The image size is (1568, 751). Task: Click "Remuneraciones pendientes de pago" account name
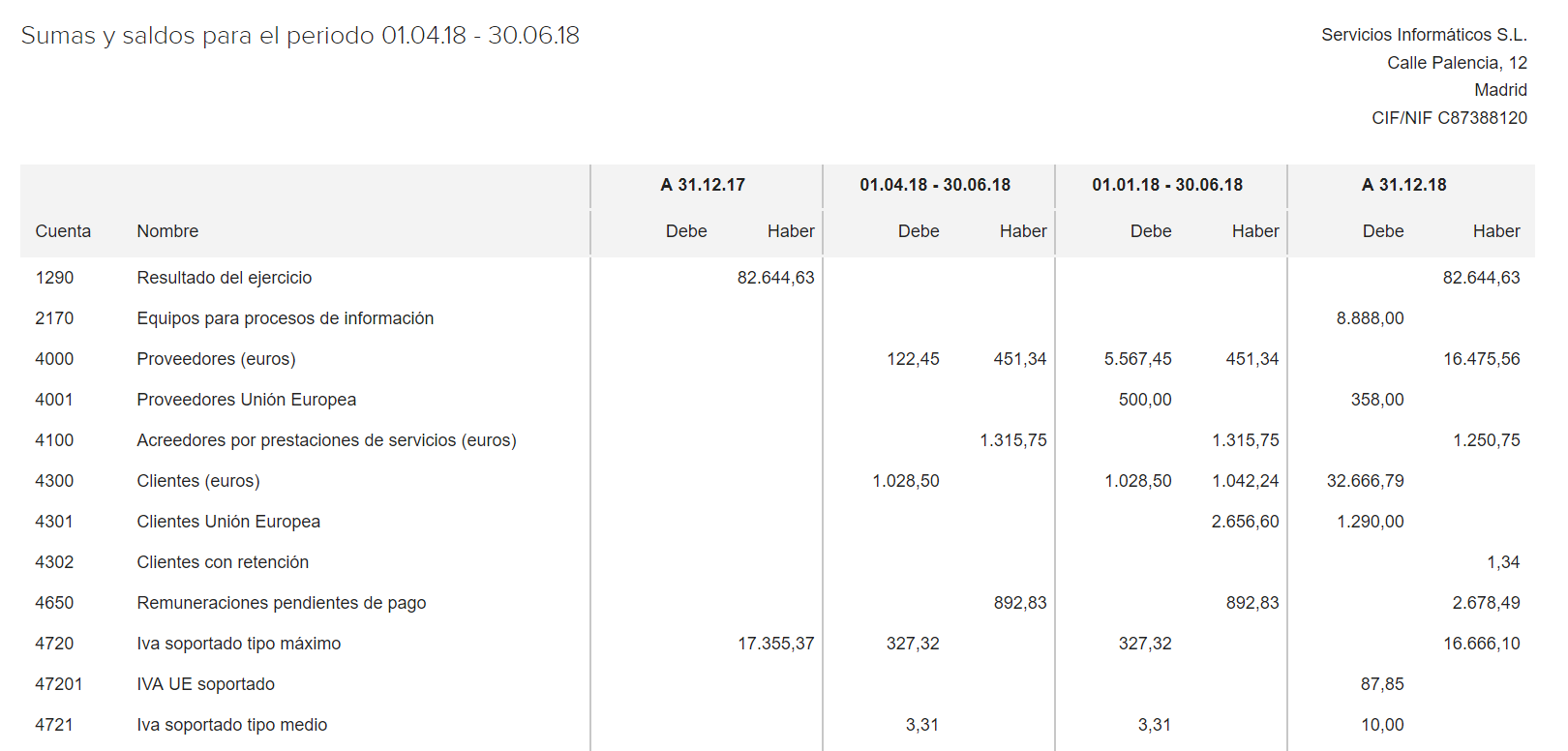pyautogui.click(x=282, y=603)
